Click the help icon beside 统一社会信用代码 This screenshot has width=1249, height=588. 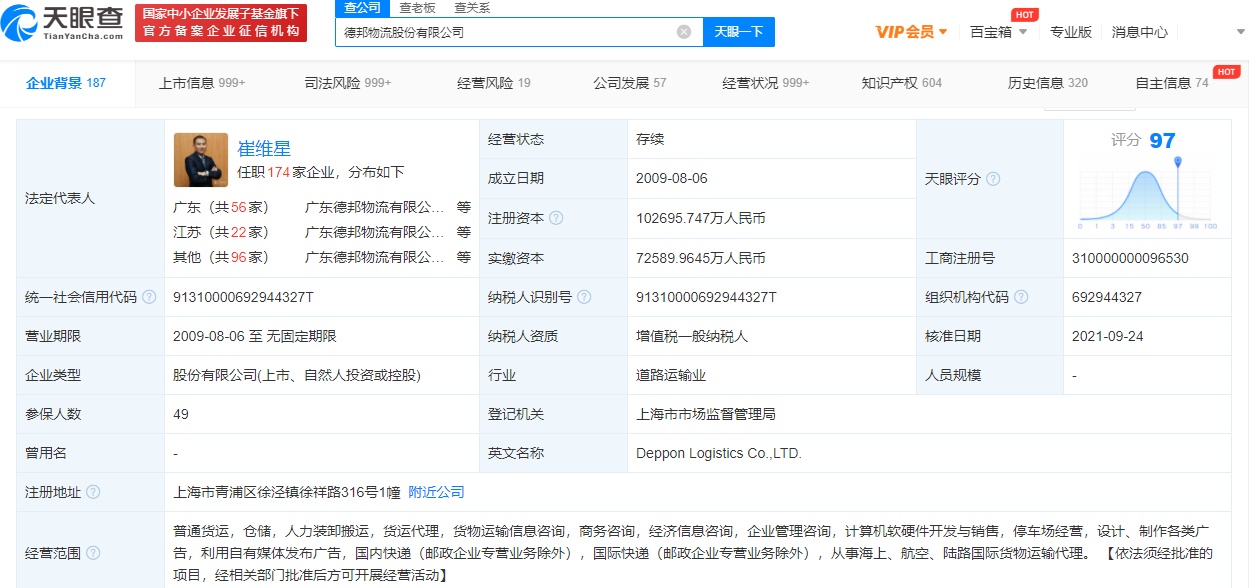pos(149,297)
